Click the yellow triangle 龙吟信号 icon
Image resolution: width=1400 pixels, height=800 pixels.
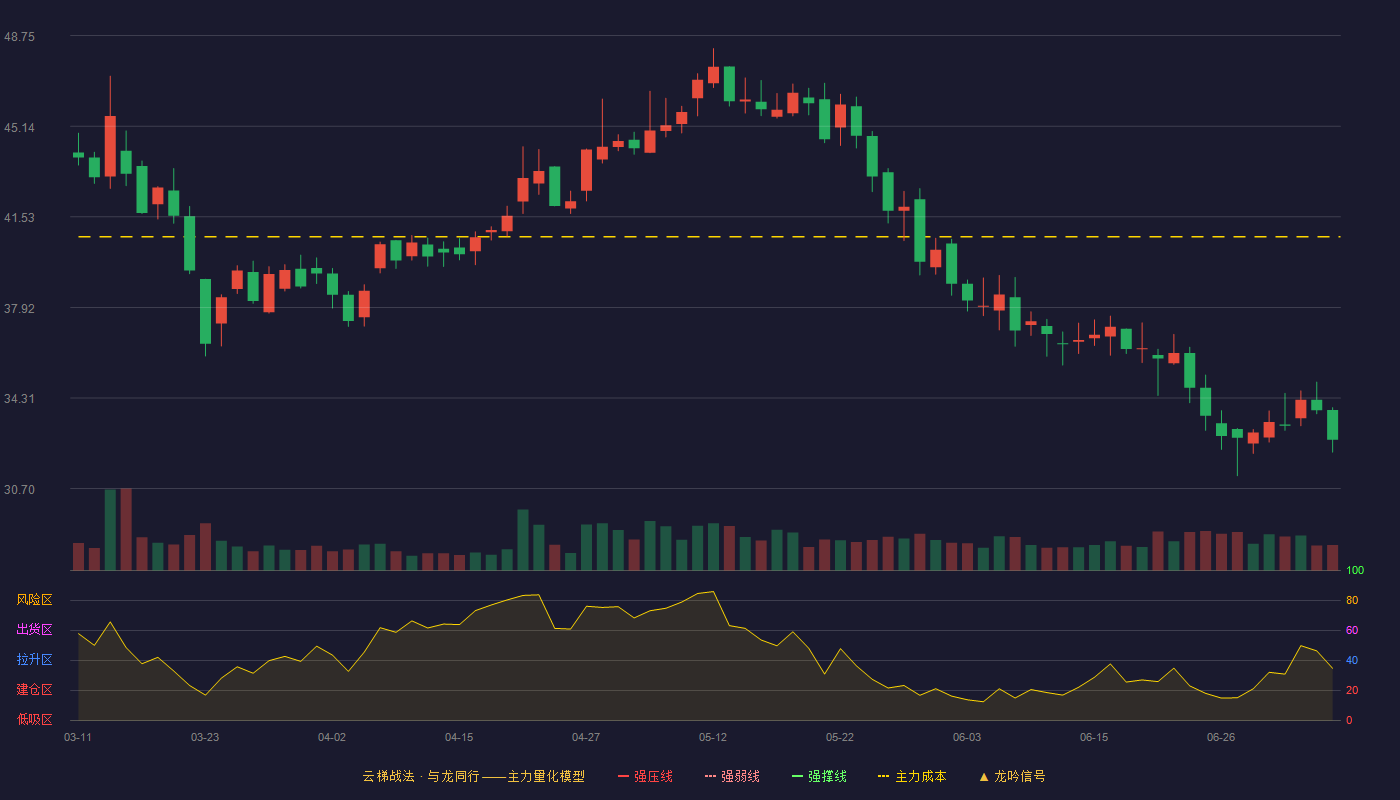click(983, 776)
